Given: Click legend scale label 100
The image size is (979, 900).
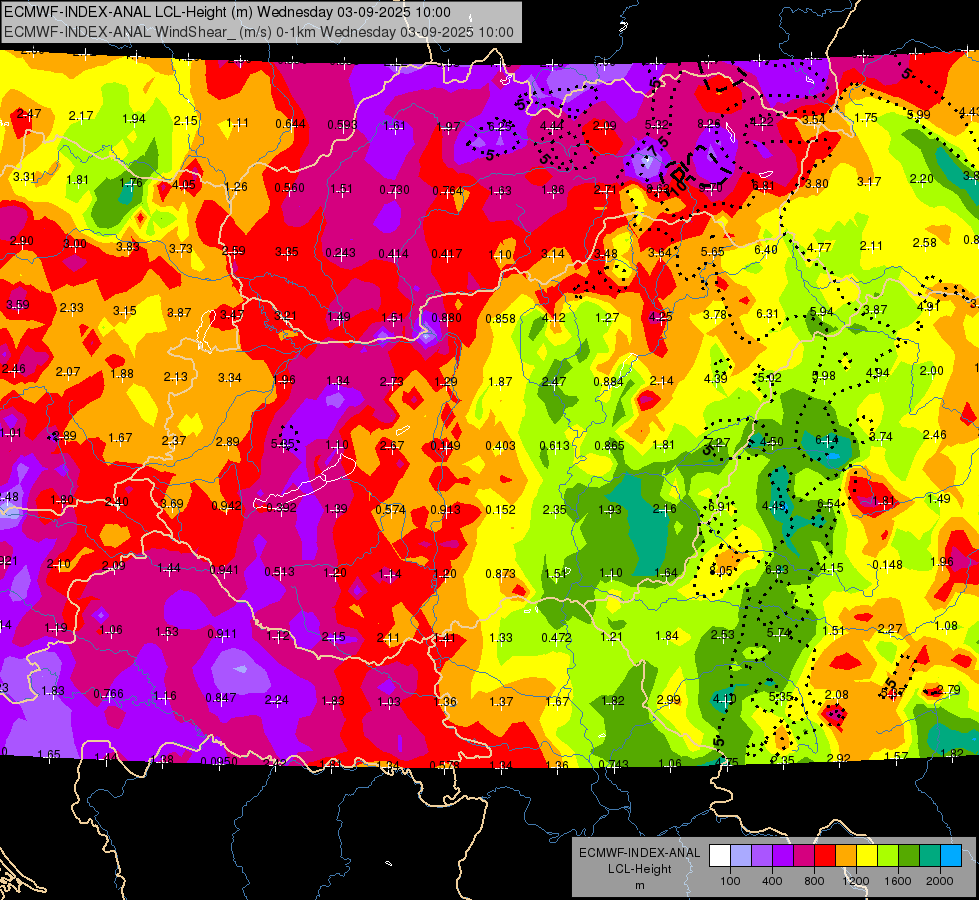Looking at the screenshot, I should click(730, 881).
